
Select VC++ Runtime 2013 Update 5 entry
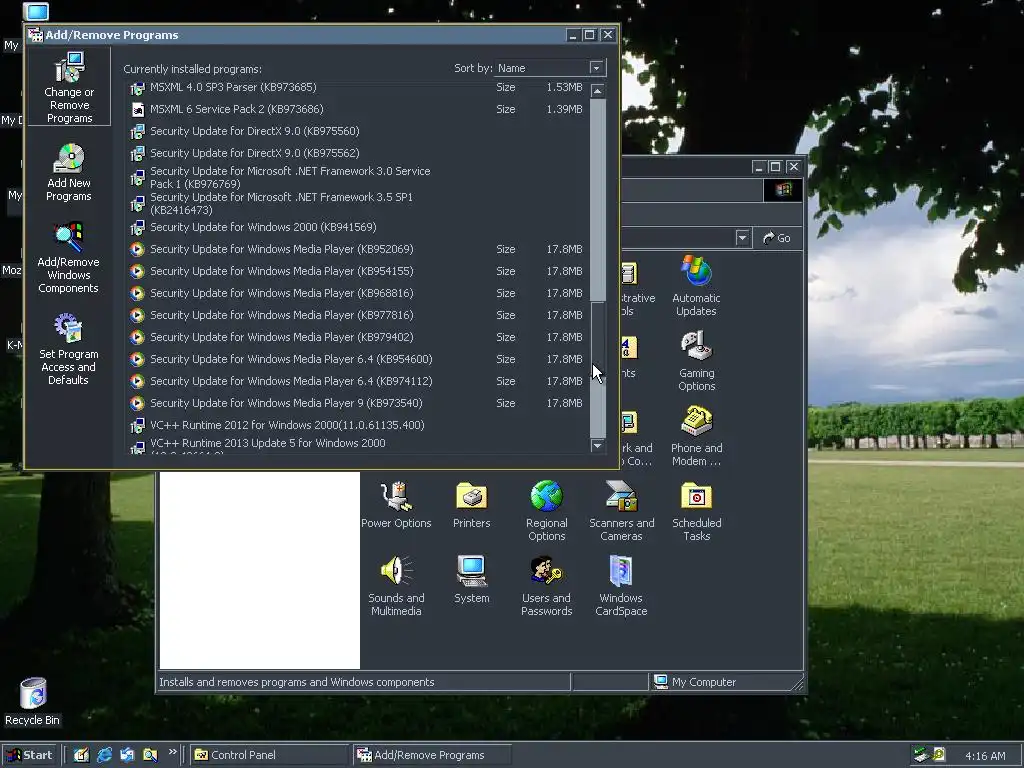pos(356,445)
